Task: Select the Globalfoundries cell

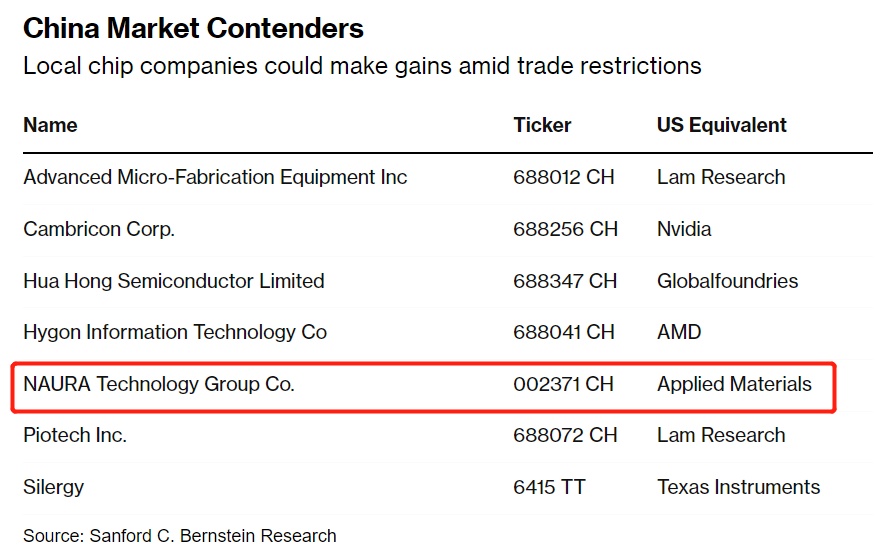Action: [727, 281]
